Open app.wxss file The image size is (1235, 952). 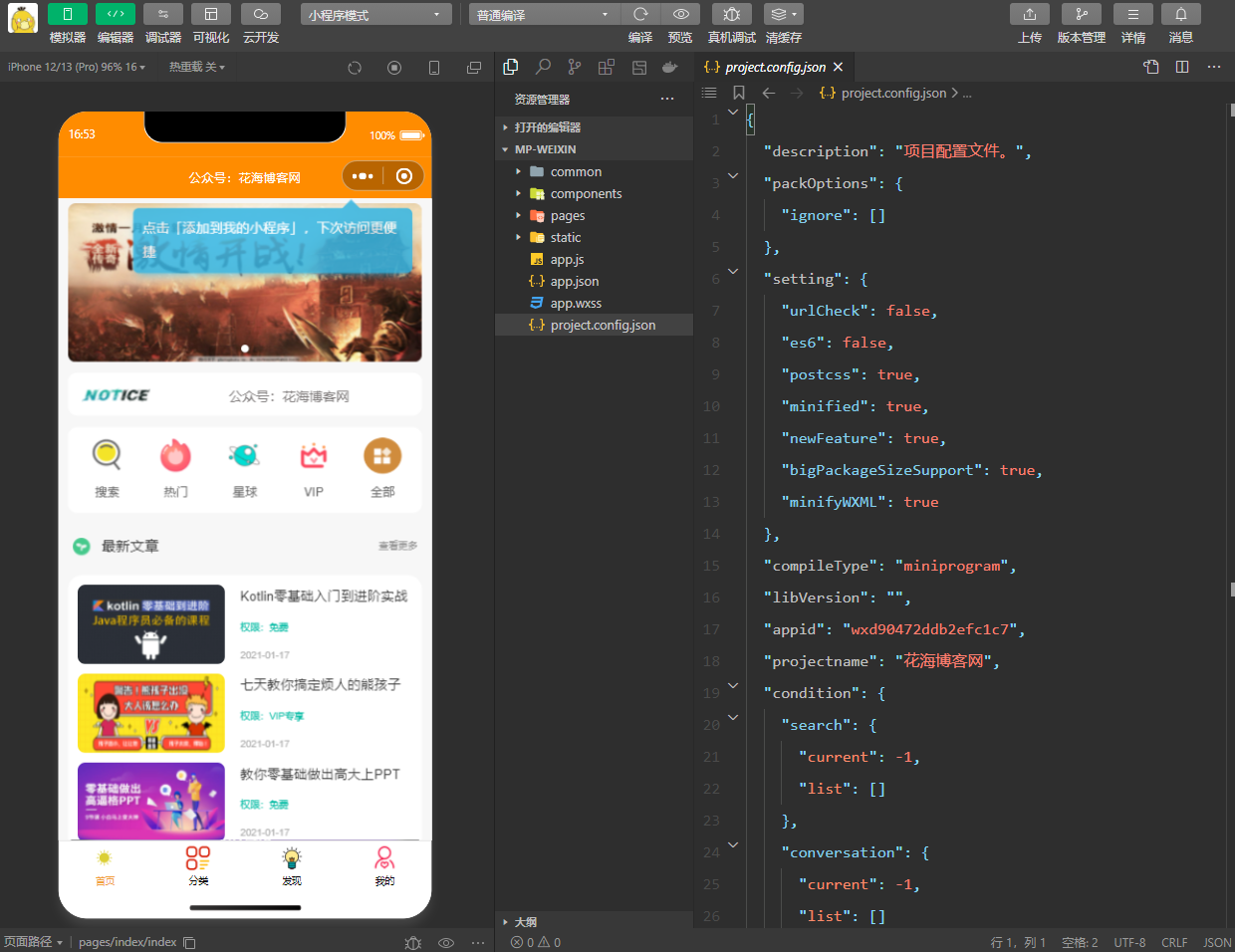594,303
